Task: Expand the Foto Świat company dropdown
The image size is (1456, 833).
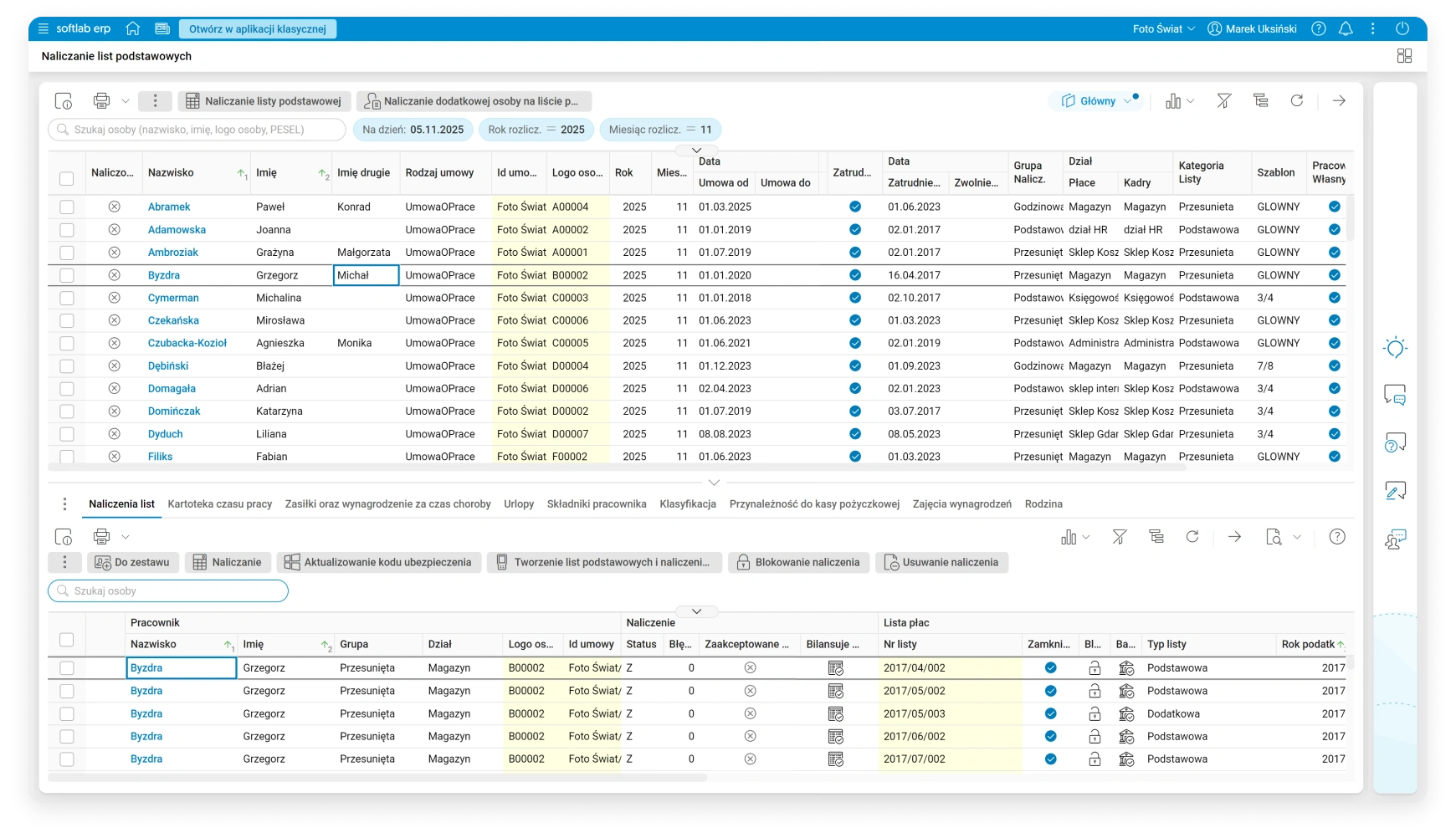Action: click(1163, 28)
